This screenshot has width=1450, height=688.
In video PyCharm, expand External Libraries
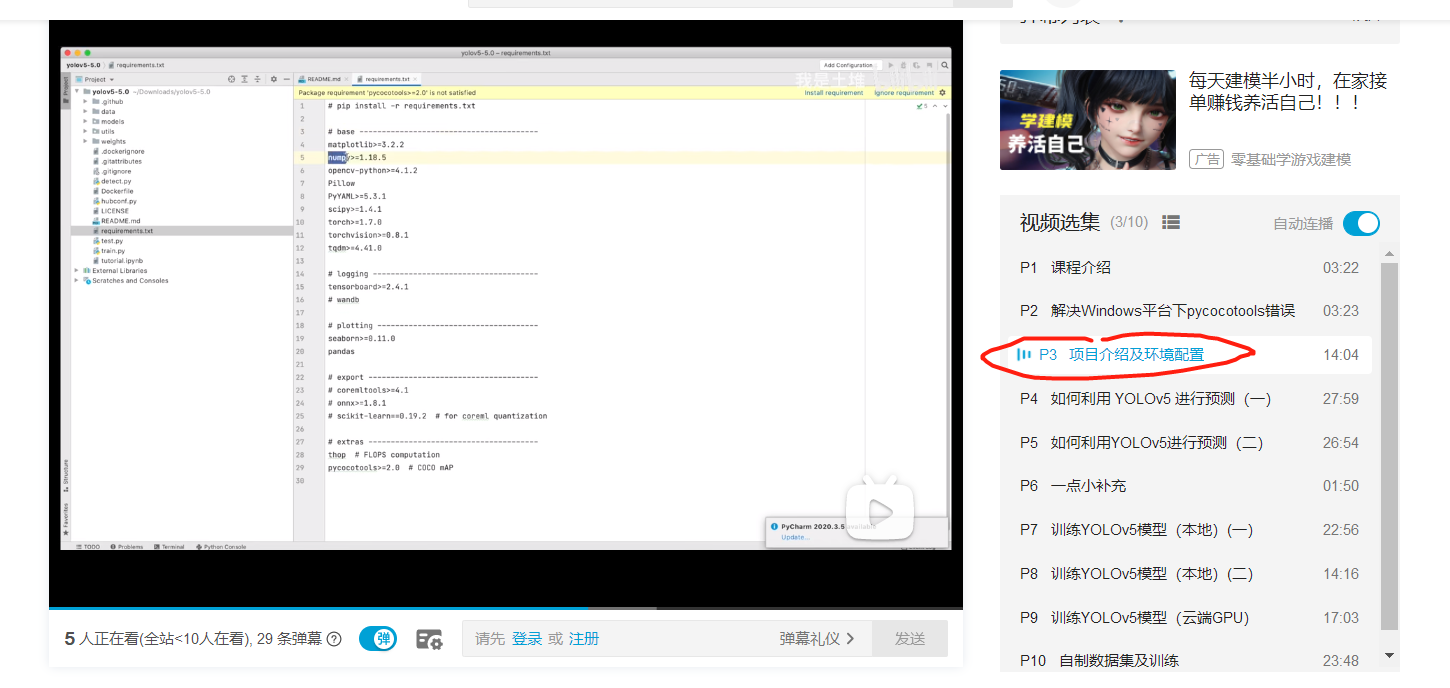point(76,271)
